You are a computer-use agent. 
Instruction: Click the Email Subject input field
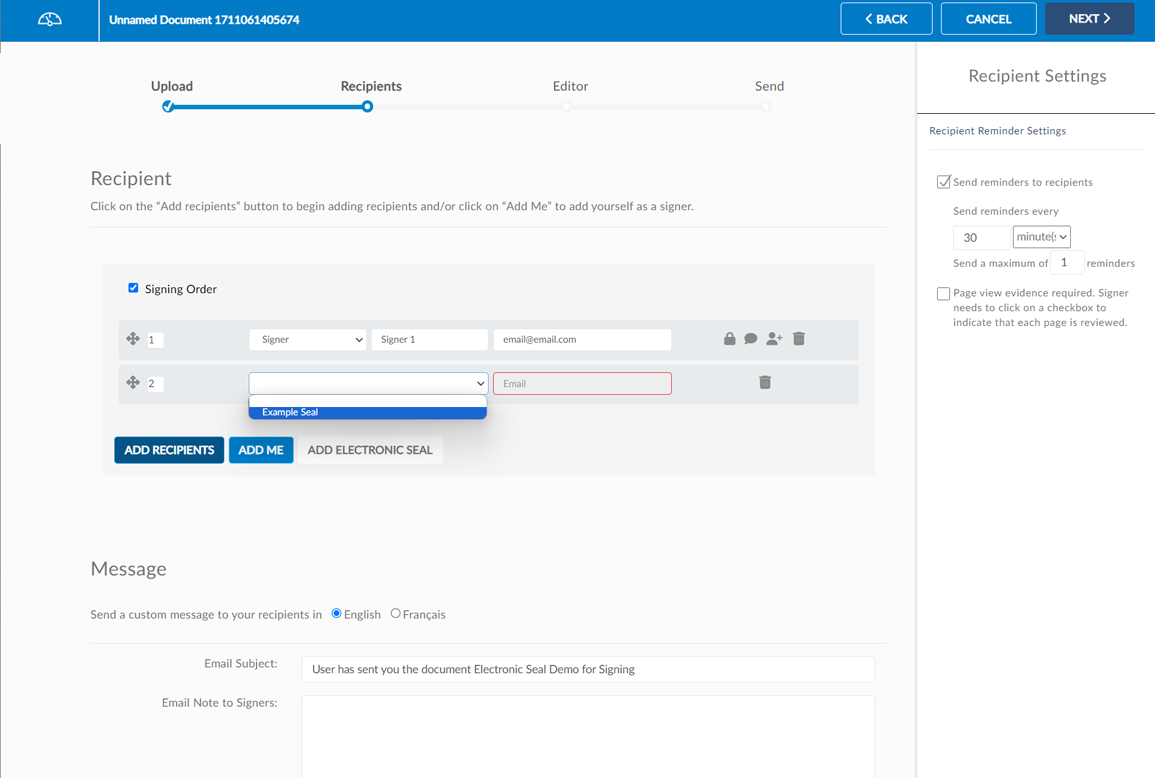tap(587, 669)
